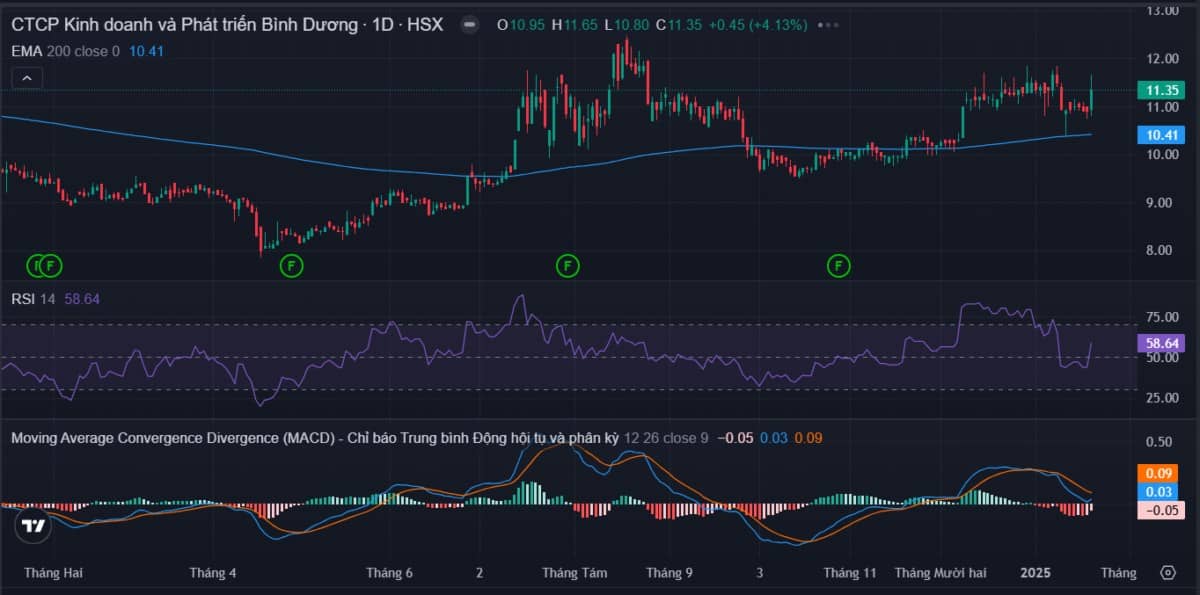Click the +0.45 (+4.13%) change value
The width and height of the screenshot is (1200, 595).
click(757, 25)
